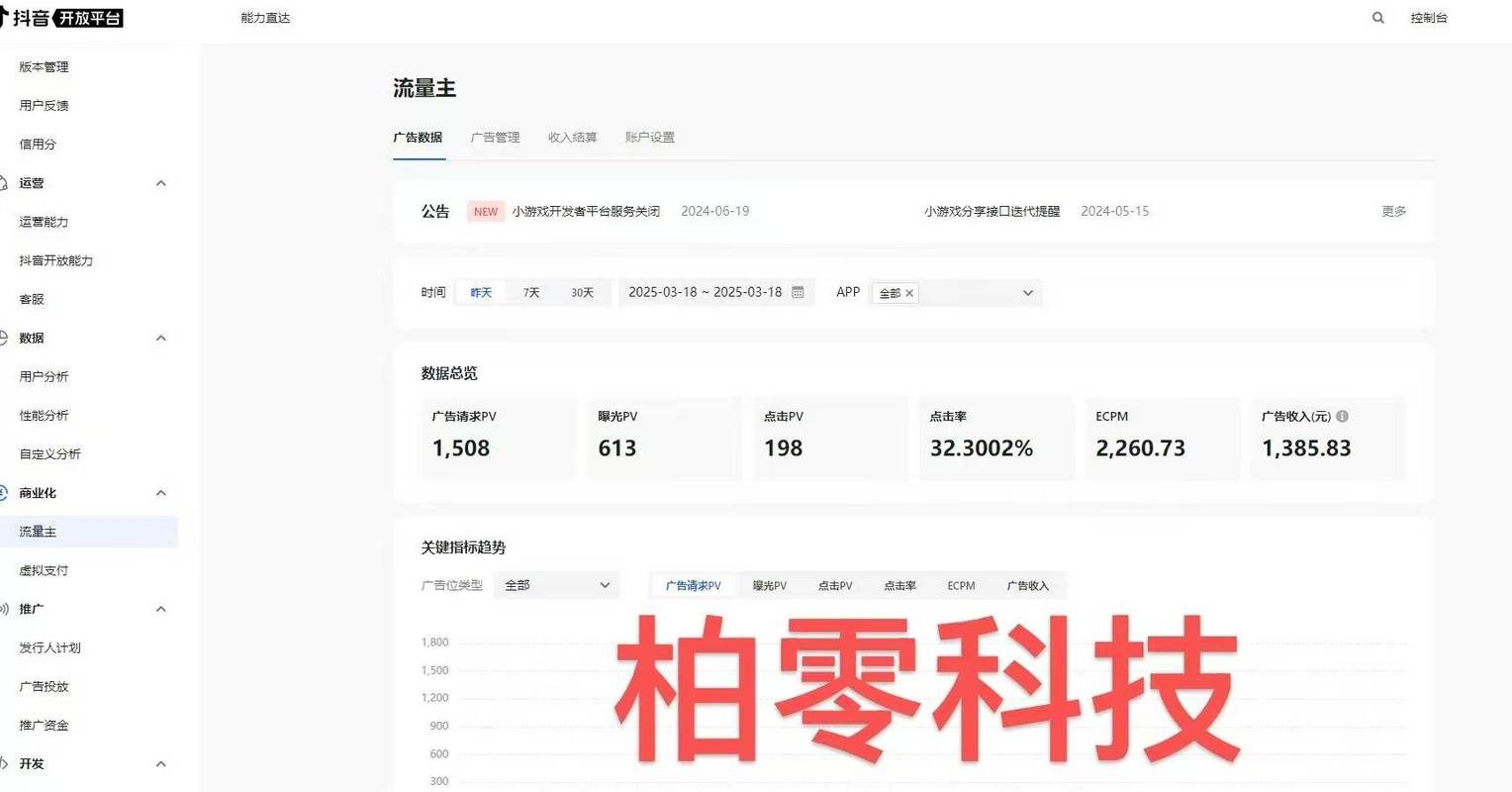This screenshot has height=792, width=1512.
Task: Open 性能分析 in sidebar
Action: point(45,416)
